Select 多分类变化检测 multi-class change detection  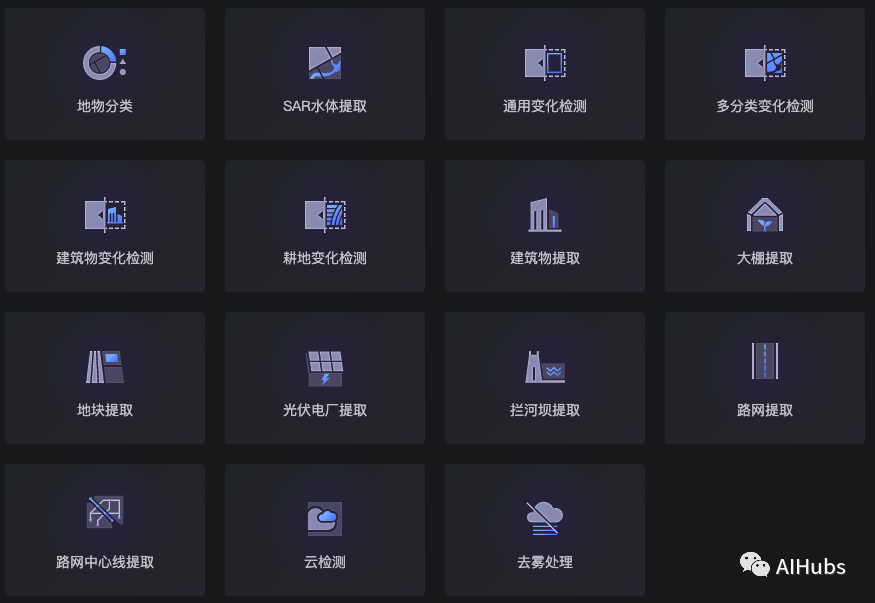point(764,60)
